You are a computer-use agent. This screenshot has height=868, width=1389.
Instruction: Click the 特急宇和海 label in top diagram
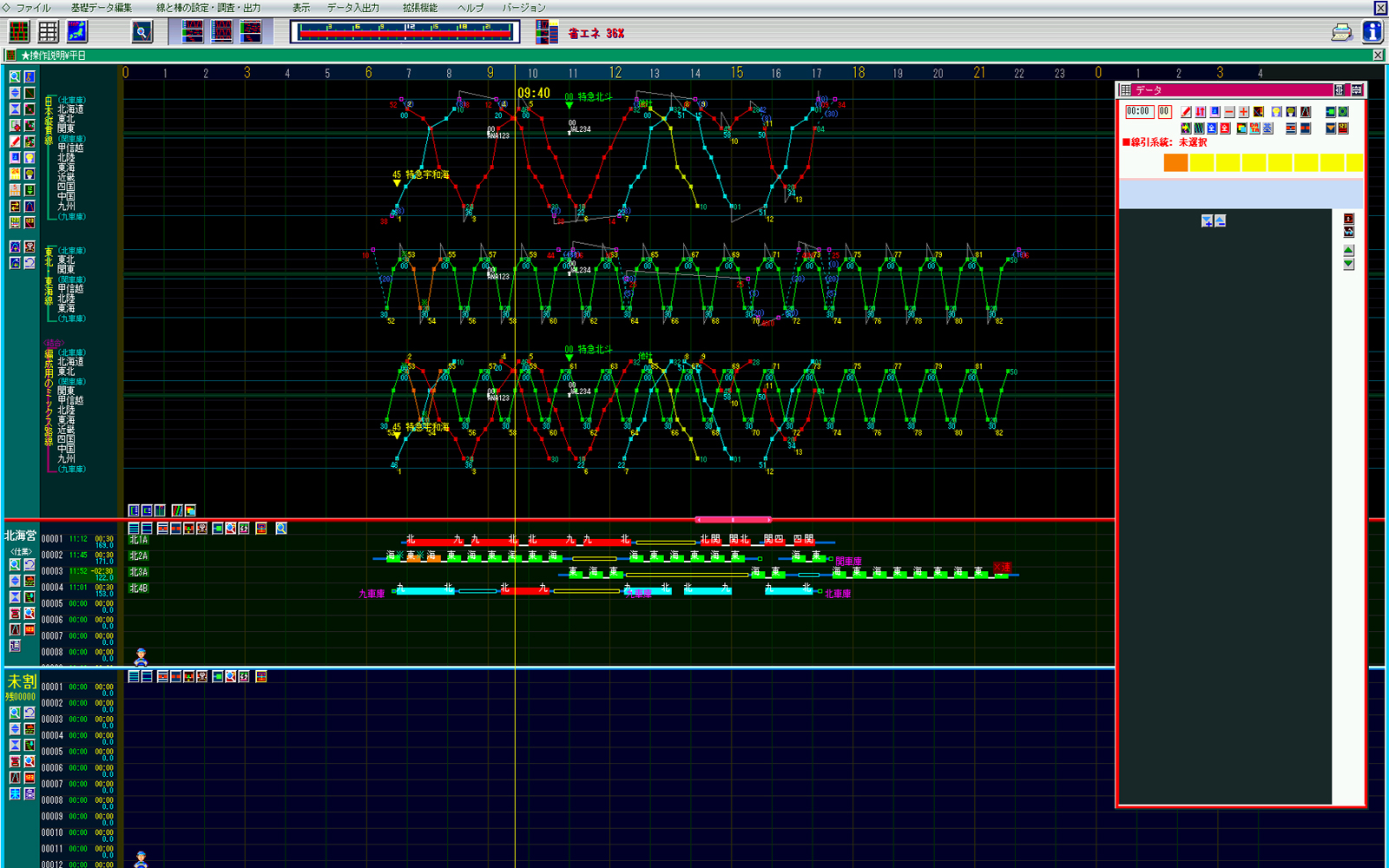pyautogui.click(x=427, y=174)
